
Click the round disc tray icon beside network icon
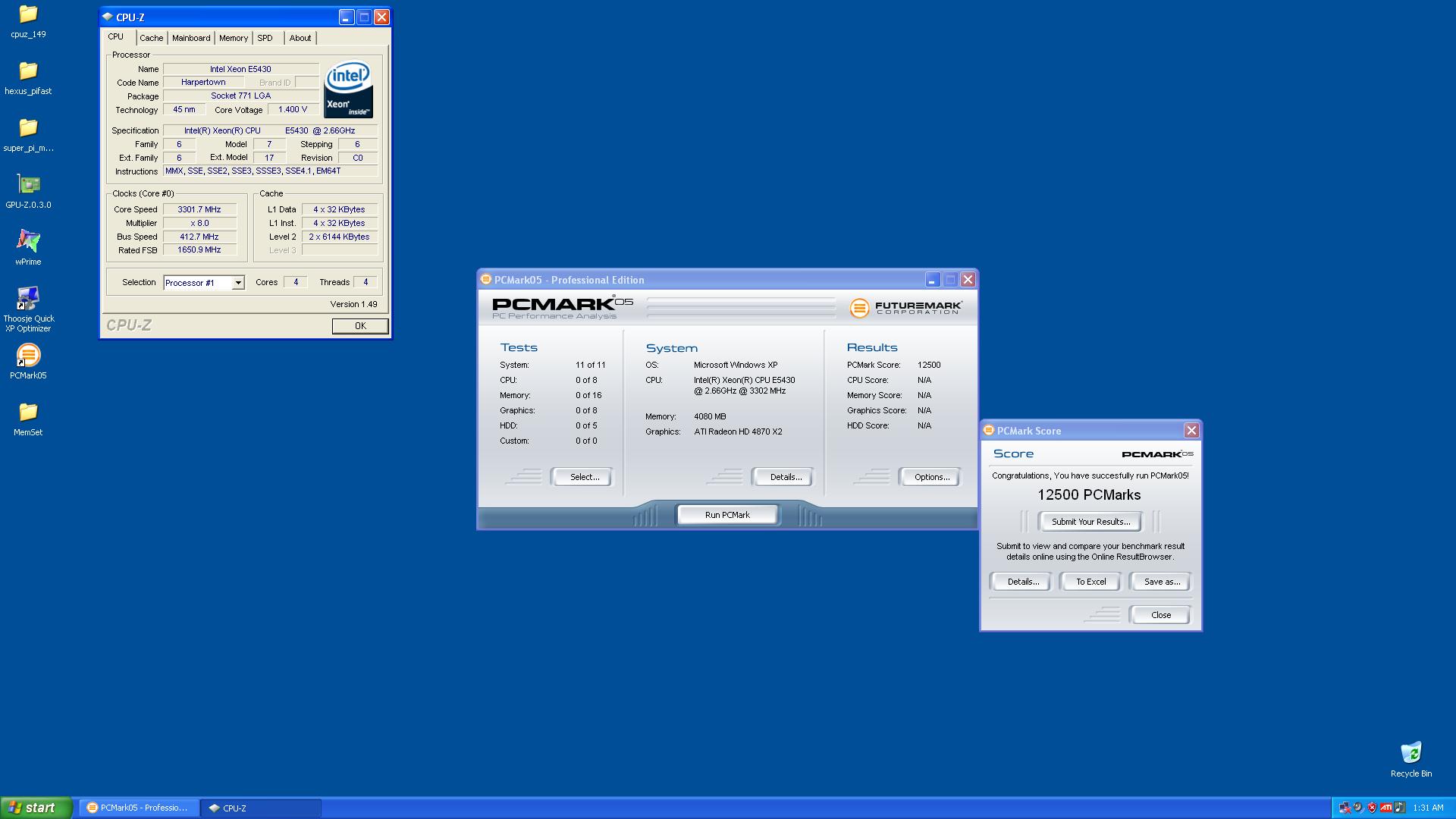[1358, 808]
